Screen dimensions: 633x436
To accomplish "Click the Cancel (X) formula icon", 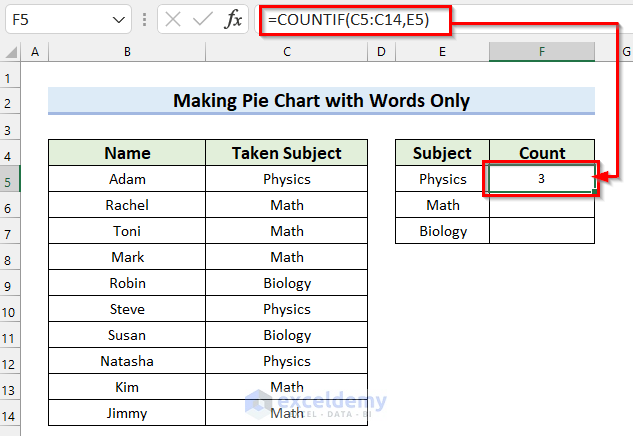I will (x=172, y=20).
